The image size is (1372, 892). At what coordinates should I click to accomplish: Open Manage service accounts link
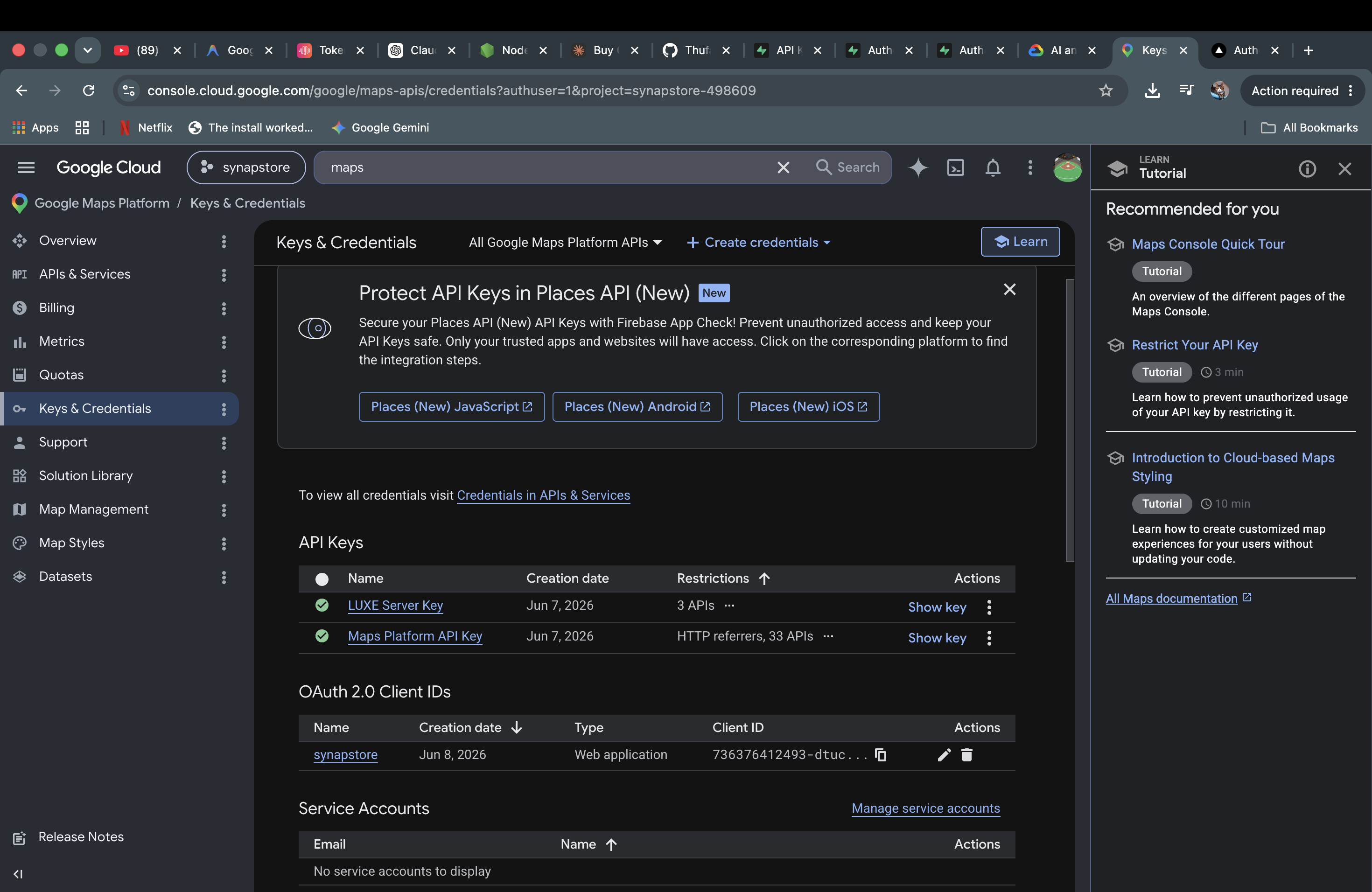point(926,808)
